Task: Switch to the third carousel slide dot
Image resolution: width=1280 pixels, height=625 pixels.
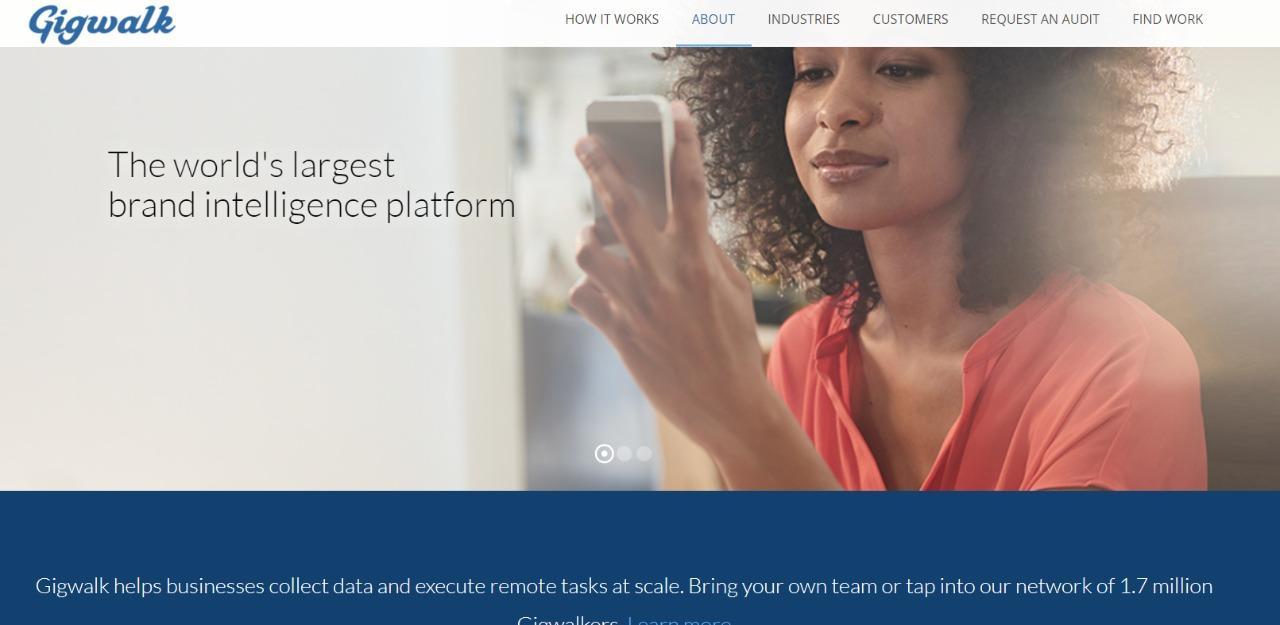Action: click(644, 454)
